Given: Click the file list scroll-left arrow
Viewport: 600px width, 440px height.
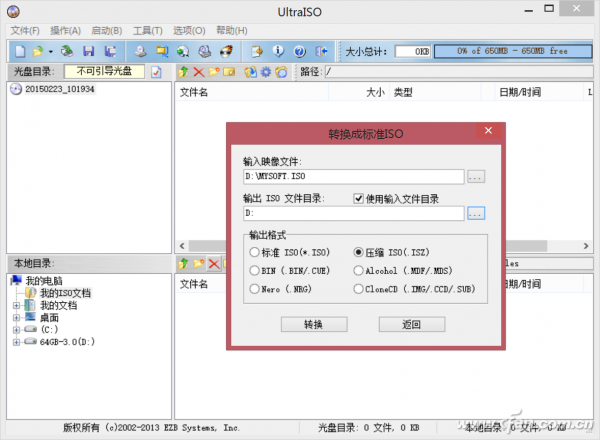Looking at the screenshot, I should pyautogui.click(x=182, y=246).
